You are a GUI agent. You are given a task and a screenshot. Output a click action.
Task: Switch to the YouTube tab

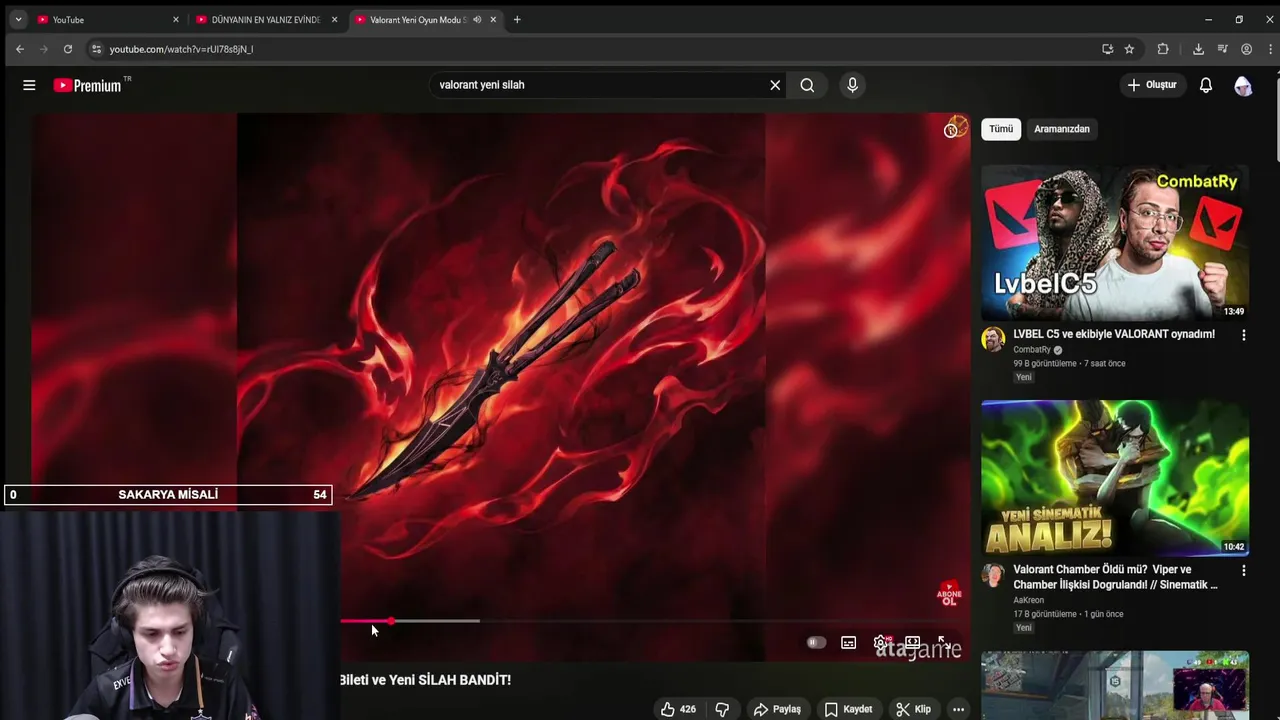[109, 20]
